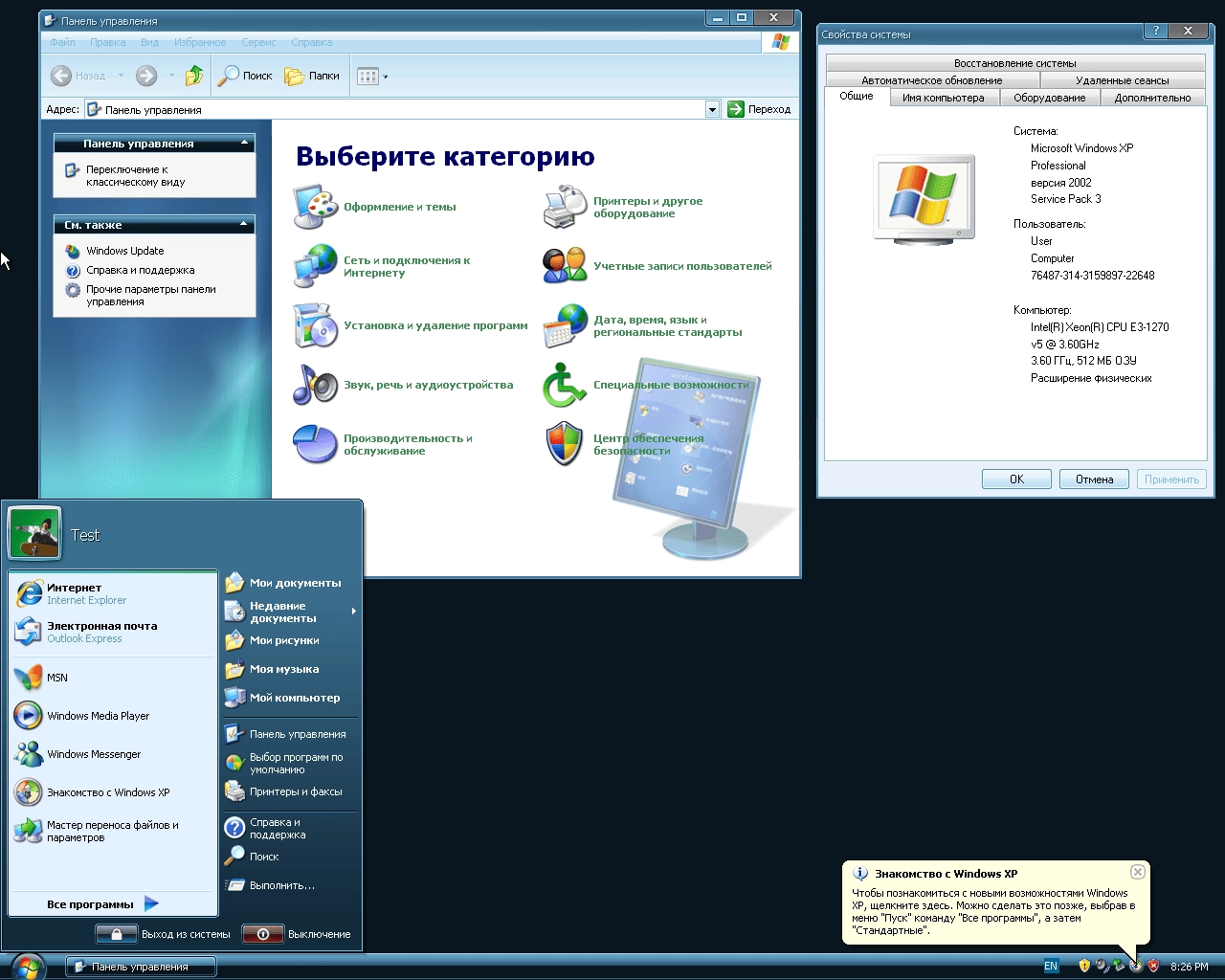
Task: Click the Поиск toolbar icon
Action: coord(245,76)
